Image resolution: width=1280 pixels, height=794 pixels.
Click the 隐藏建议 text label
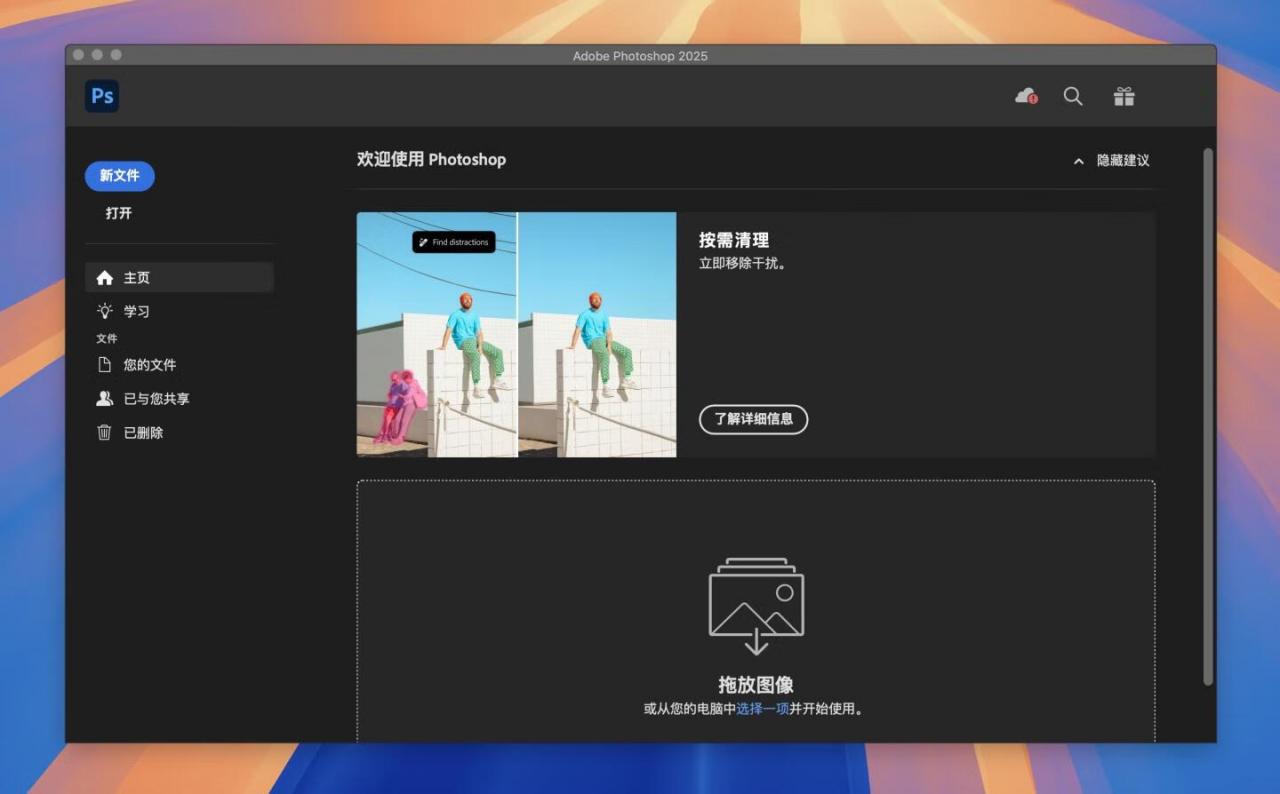[1123, 159]
